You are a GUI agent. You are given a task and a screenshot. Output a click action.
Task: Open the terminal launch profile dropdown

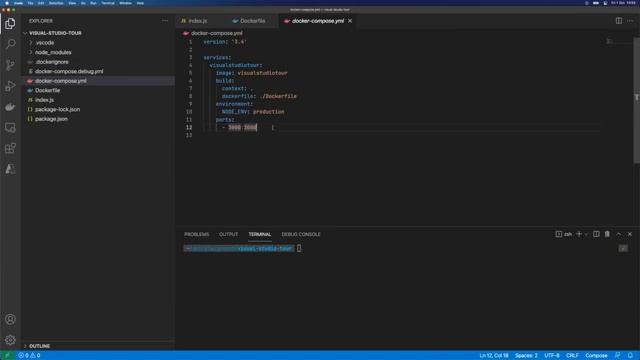pyautogui.click(x=586, y=234)
